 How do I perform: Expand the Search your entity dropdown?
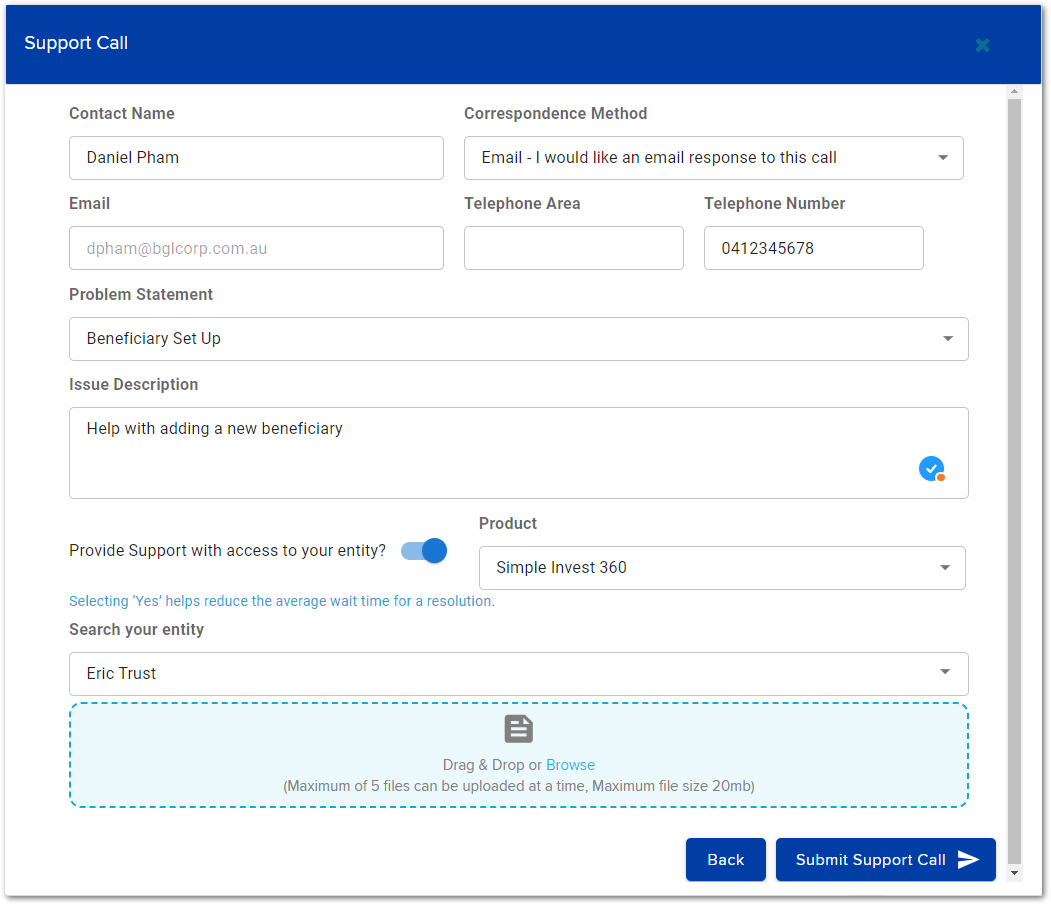tap(519, 674)
